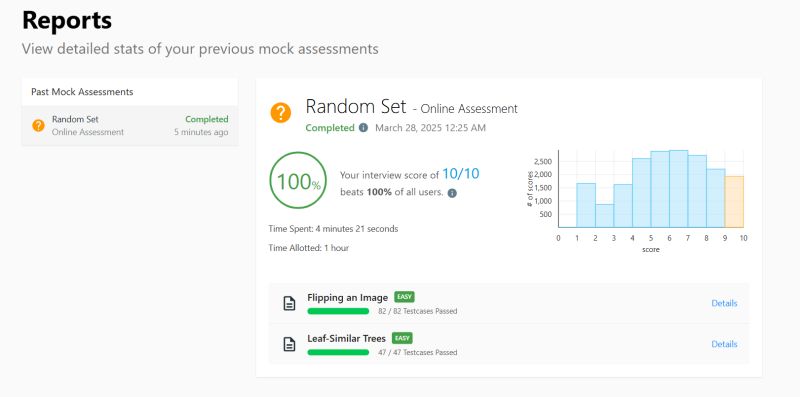Click the orange question mark icon in sidebar
The image size is (800, 397).
(x=38, y=126)
